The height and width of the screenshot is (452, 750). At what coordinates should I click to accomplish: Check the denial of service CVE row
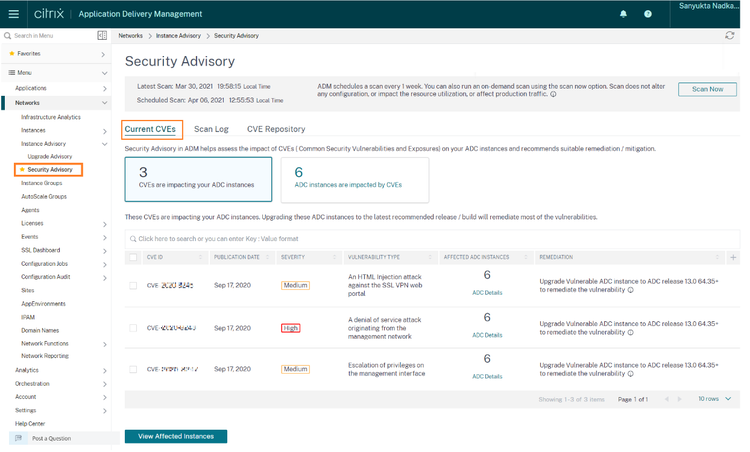[133, 328]
